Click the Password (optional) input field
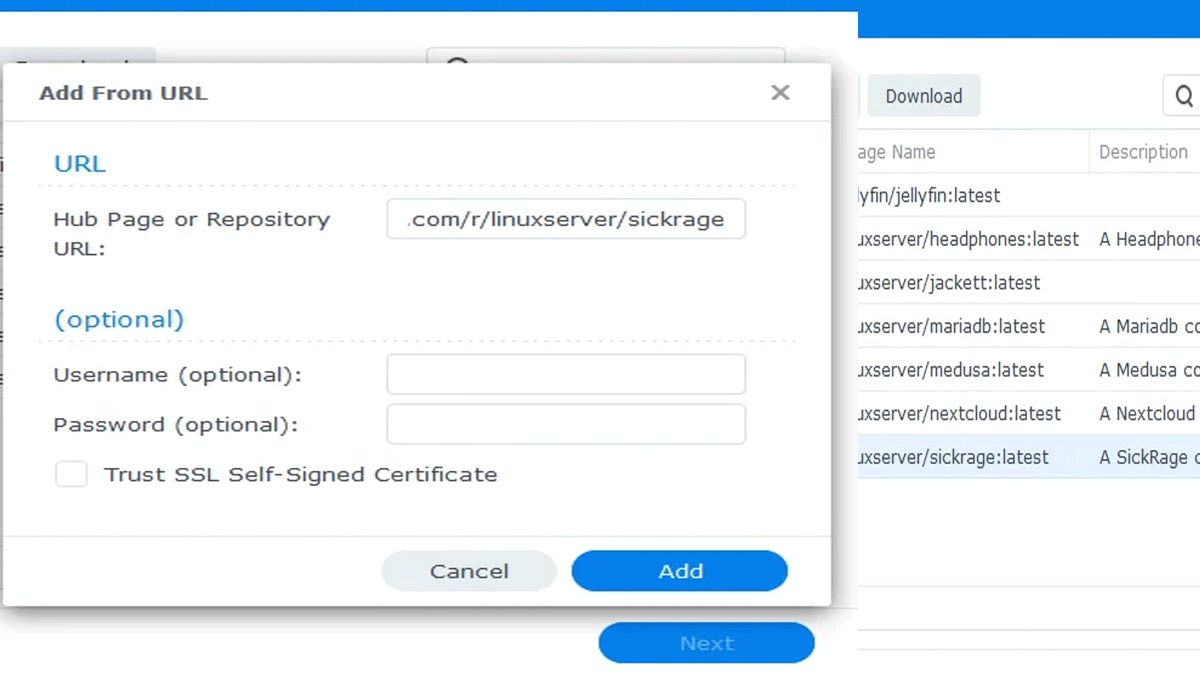 [566, 424]
